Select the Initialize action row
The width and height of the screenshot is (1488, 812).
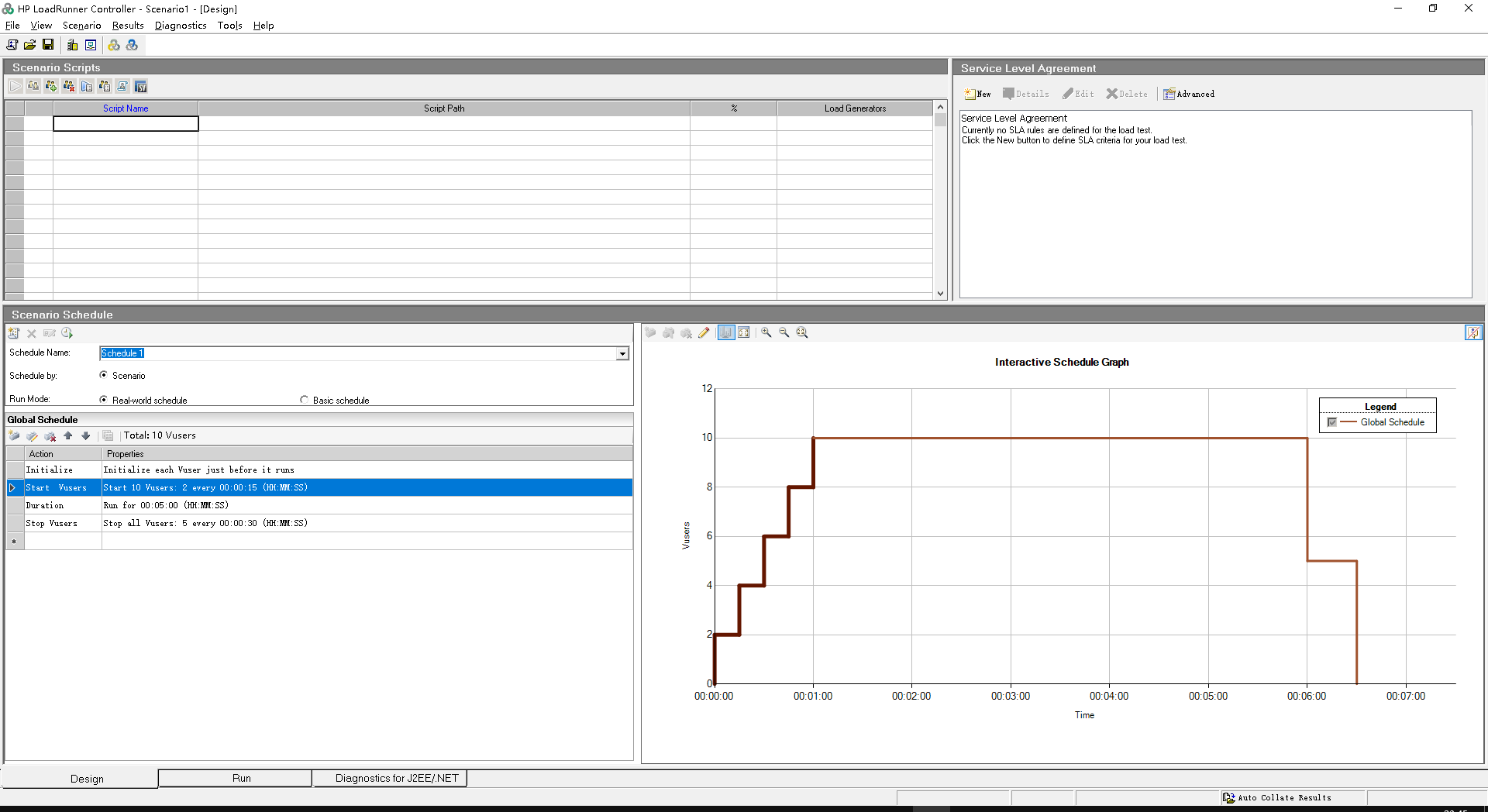(x=319, y=470)
